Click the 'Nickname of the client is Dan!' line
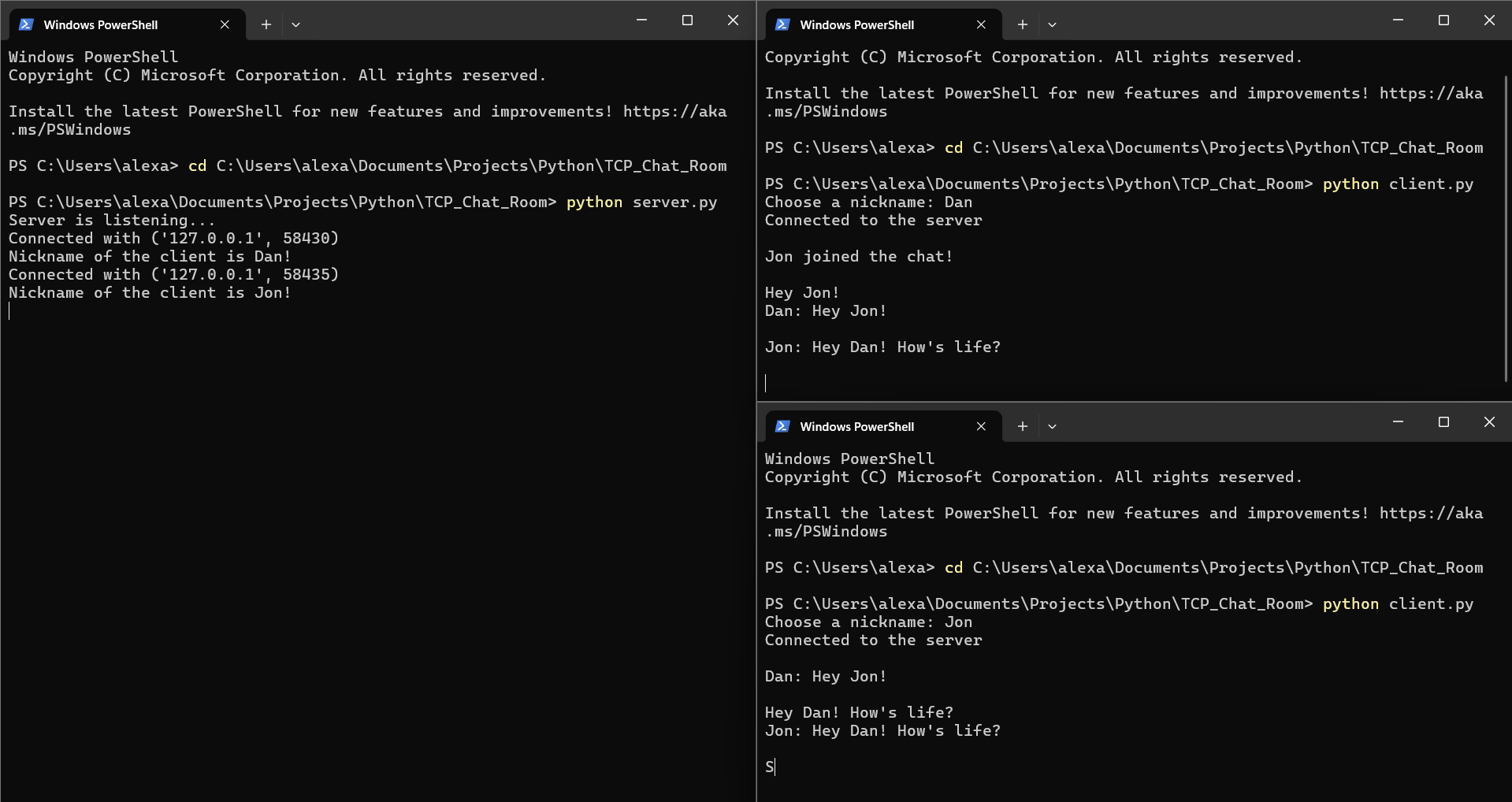Image resolution: width=1512 pixels, height=802 pixels. tap(150, 257)
